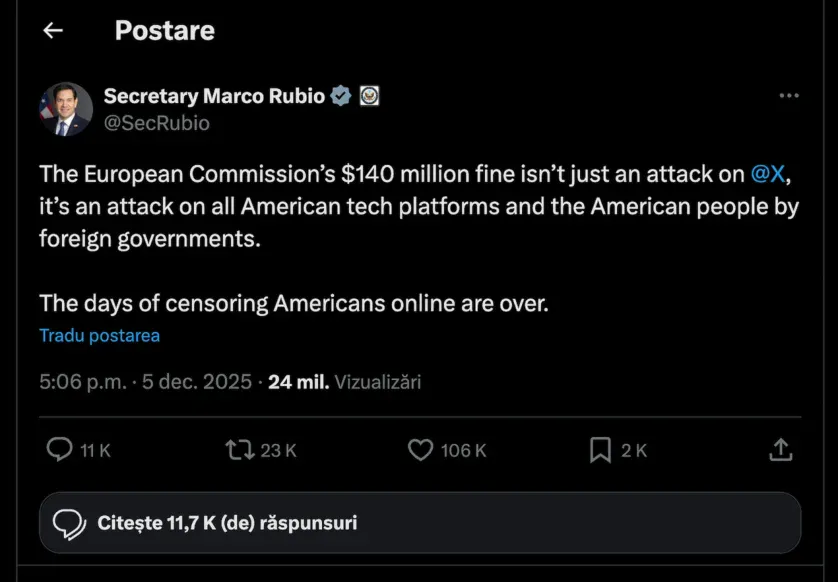838x582 pixels.
Task: Click the share upload icon
Action: click(x=781, y=450)
